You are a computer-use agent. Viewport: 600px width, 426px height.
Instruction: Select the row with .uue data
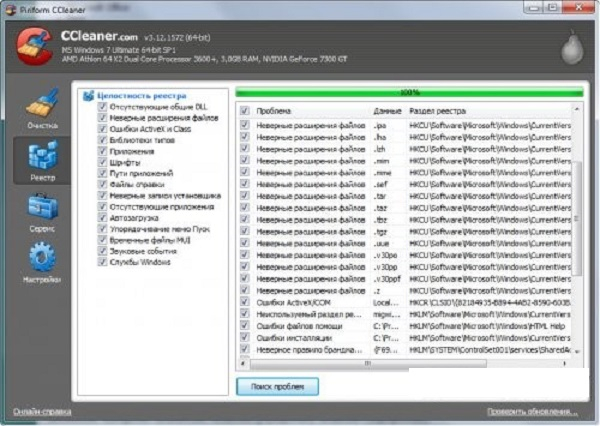pyautogui.click(x=405, y=243)
